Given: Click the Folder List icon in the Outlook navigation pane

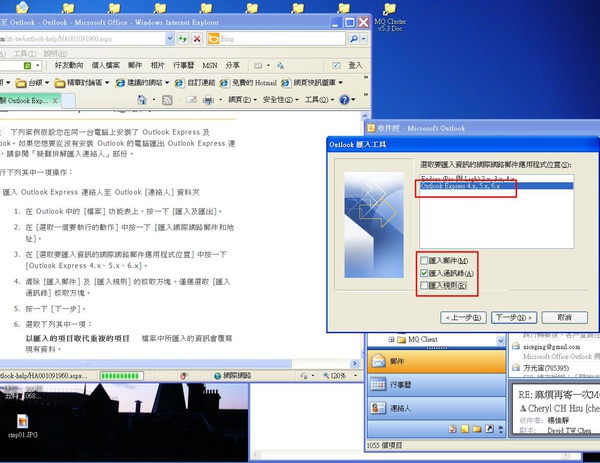Looking at the screenshot, I should tap(477, 429).
